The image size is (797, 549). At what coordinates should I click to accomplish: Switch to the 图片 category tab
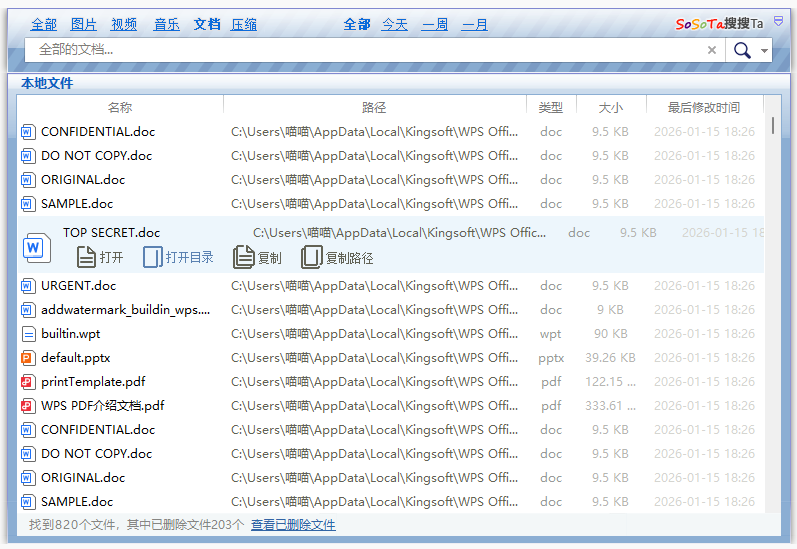(x=84, y=24)
